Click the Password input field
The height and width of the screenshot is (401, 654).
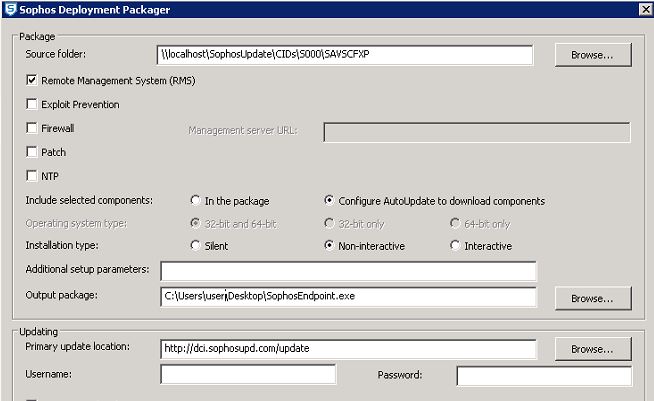point(544,375)
